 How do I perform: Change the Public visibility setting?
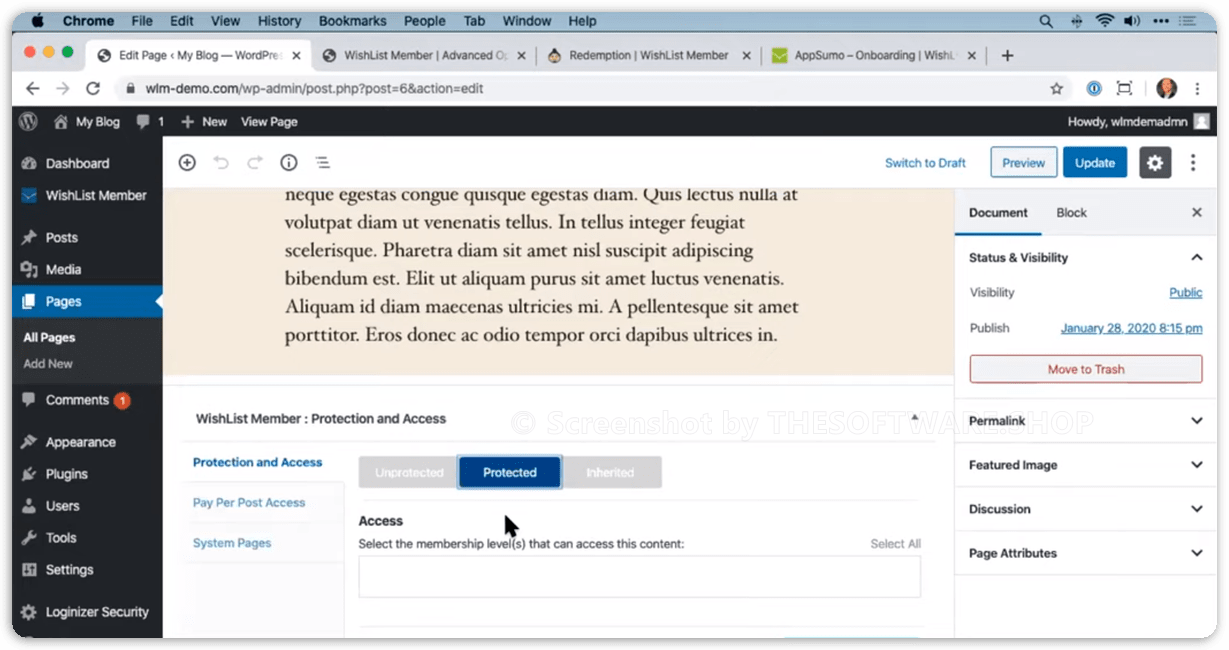[x=1186, y=293]
